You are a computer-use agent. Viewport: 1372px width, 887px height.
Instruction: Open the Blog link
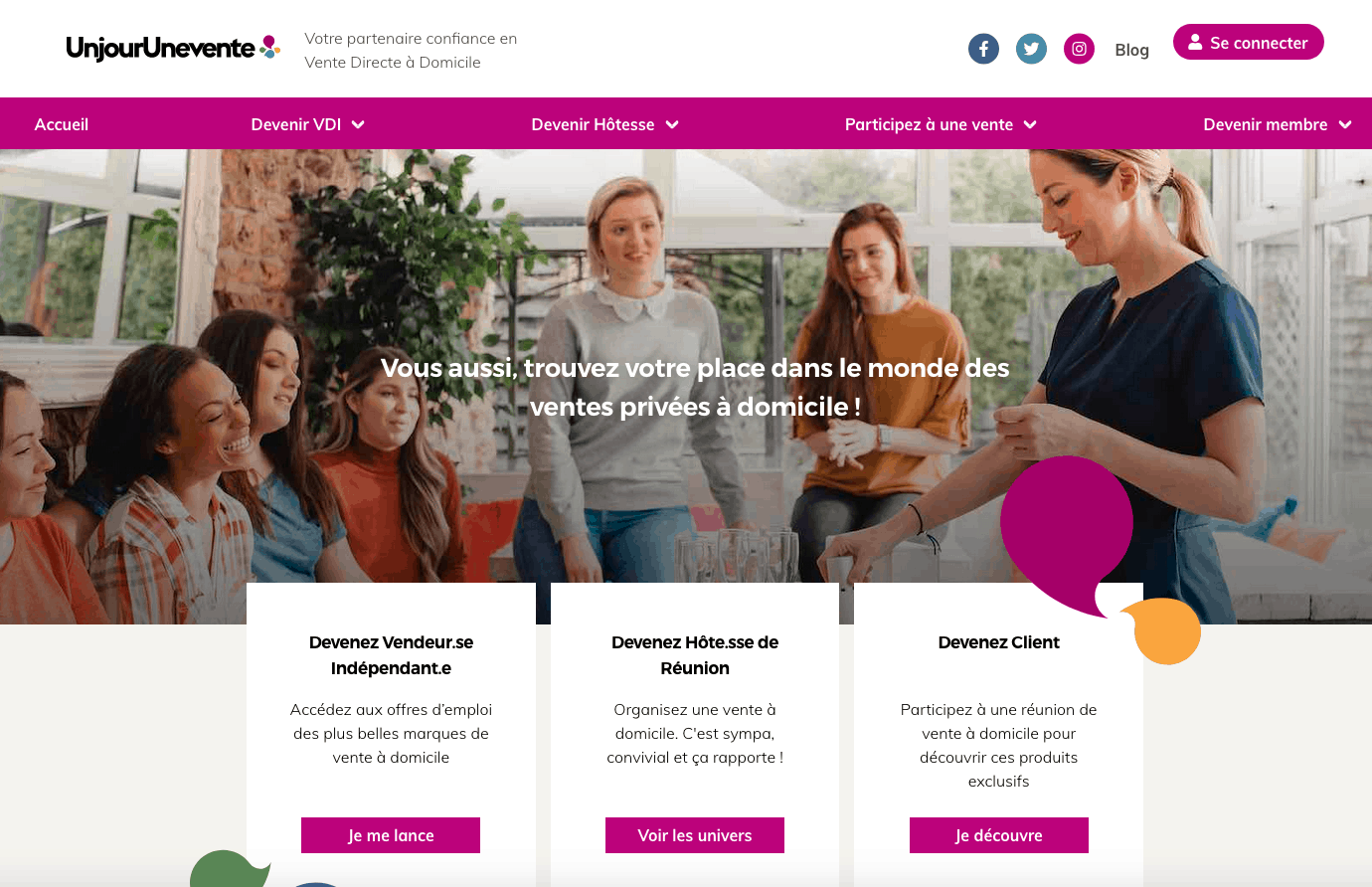[1131, 50]
